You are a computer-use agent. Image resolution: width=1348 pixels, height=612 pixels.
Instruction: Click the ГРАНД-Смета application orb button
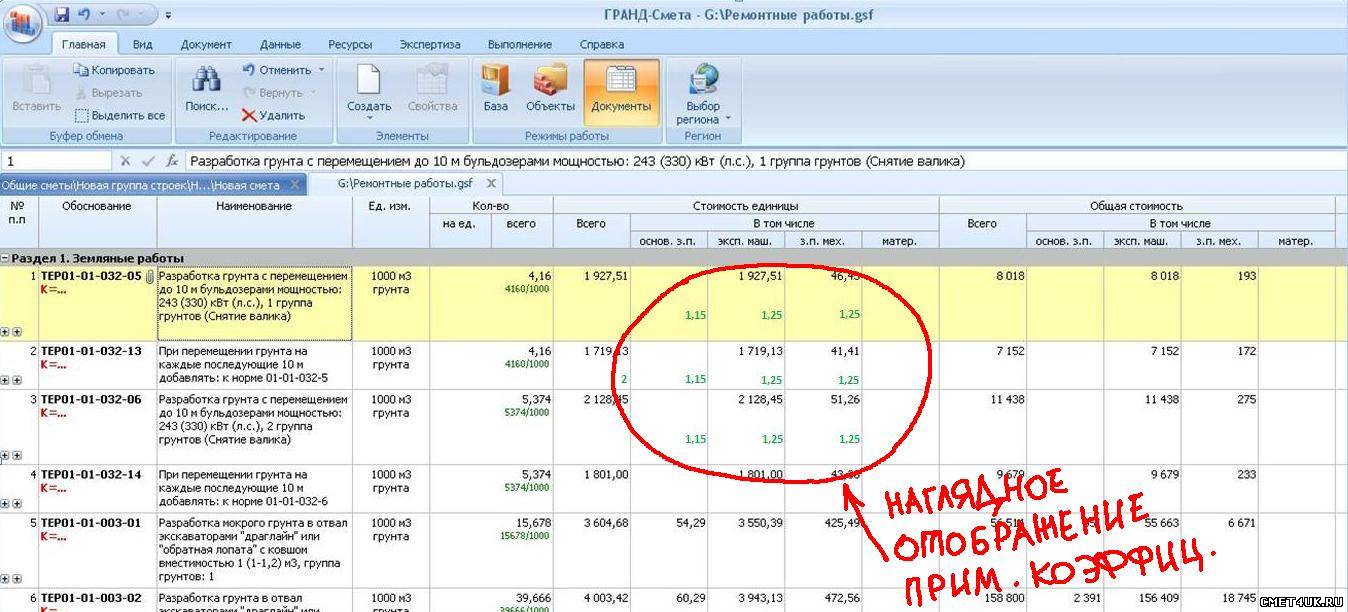pyautogui.click(x=22, y=21)
